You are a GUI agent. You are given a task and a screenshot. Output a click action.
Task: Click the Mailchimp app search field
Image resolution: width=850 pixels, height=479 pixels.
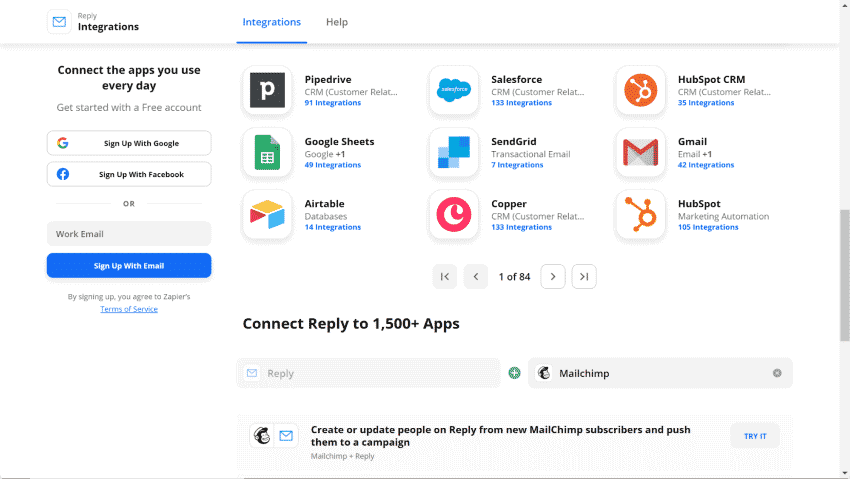(660, 373)
